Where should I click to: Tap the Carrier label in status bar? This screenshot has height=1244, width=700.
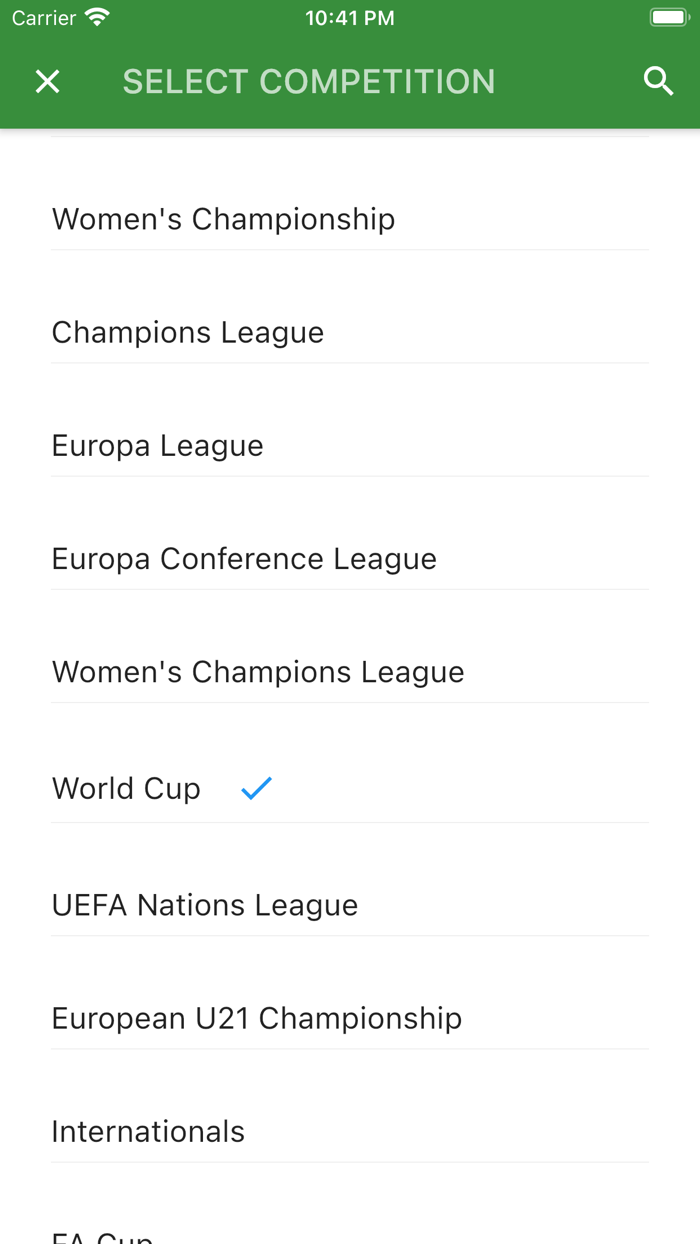click(x=44, y=18)
